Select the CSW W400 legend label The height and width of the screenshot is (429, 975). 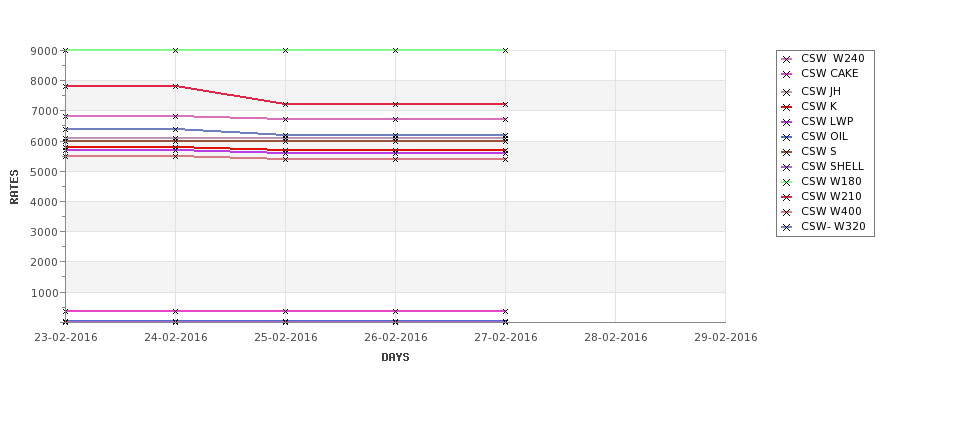coord(831,211)
